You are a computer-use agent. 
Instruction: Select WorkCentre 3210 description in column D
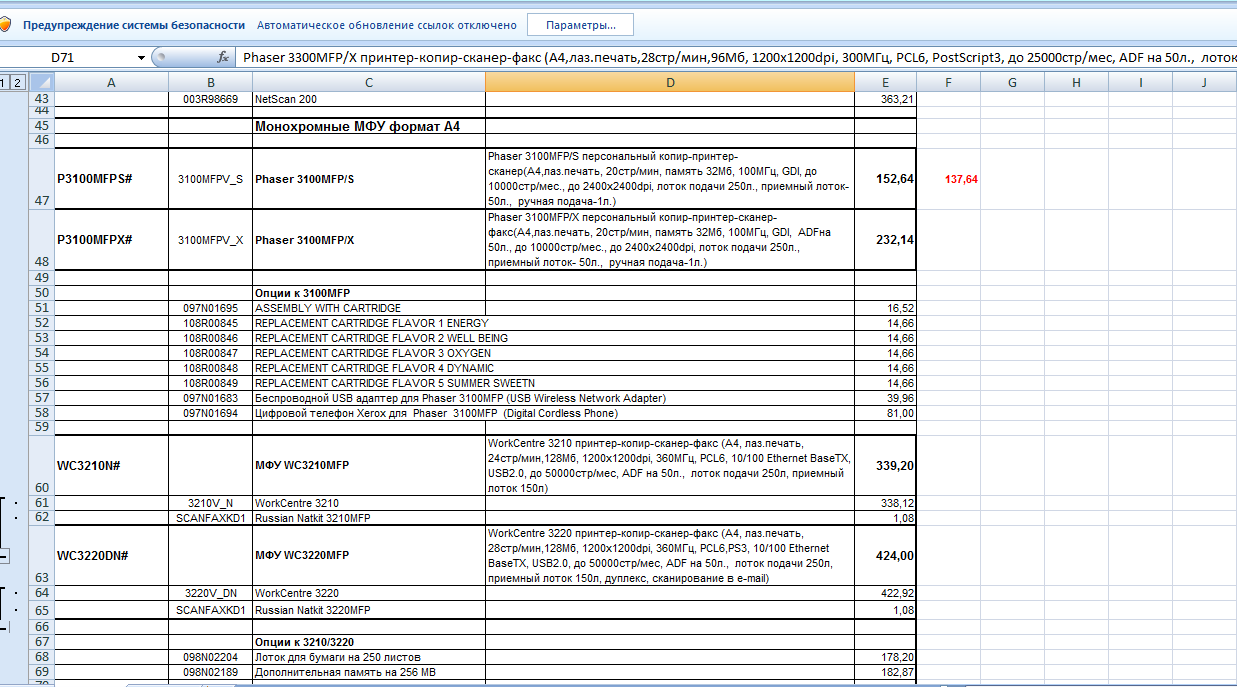click(x=670, y=465)
